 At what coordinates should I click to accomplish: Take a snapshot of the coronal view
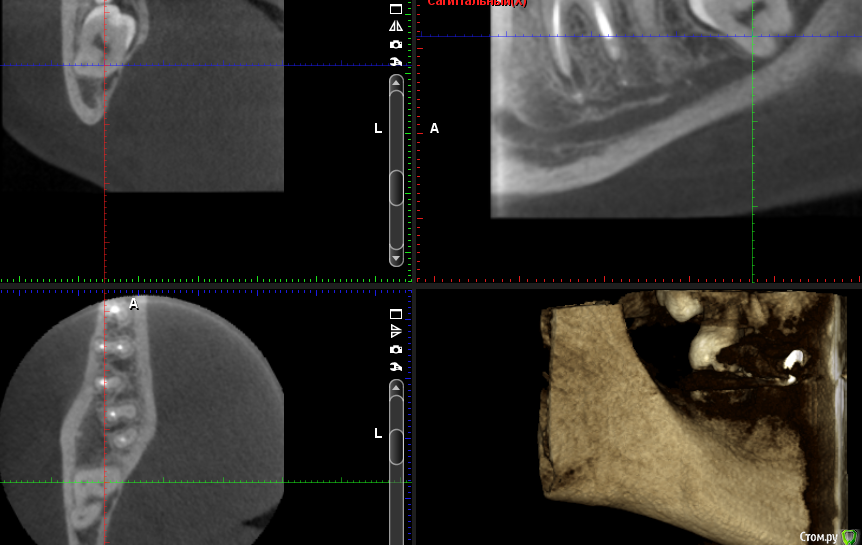coord(396,44)
